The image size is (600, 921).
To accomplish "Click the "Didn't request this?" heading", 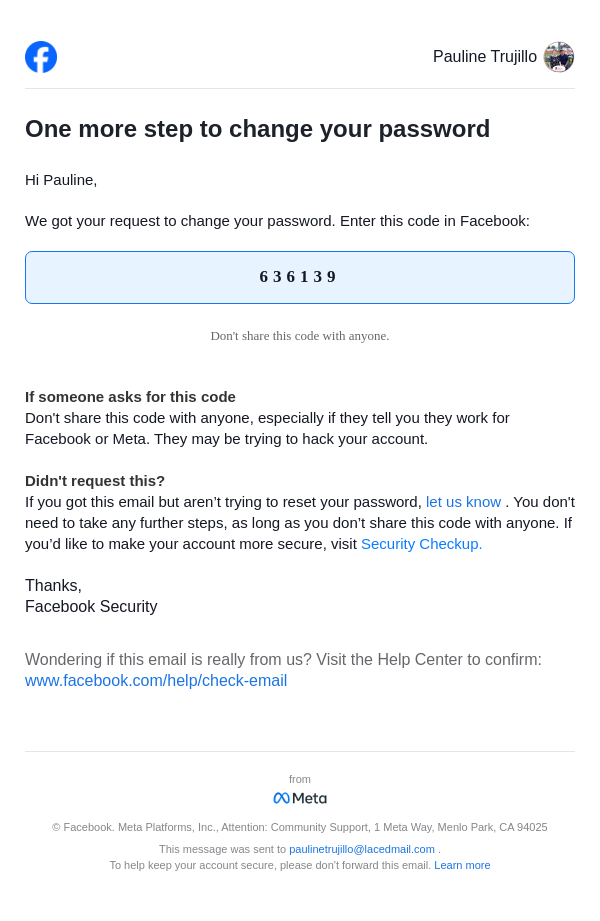I will click(x=95, y=480).
